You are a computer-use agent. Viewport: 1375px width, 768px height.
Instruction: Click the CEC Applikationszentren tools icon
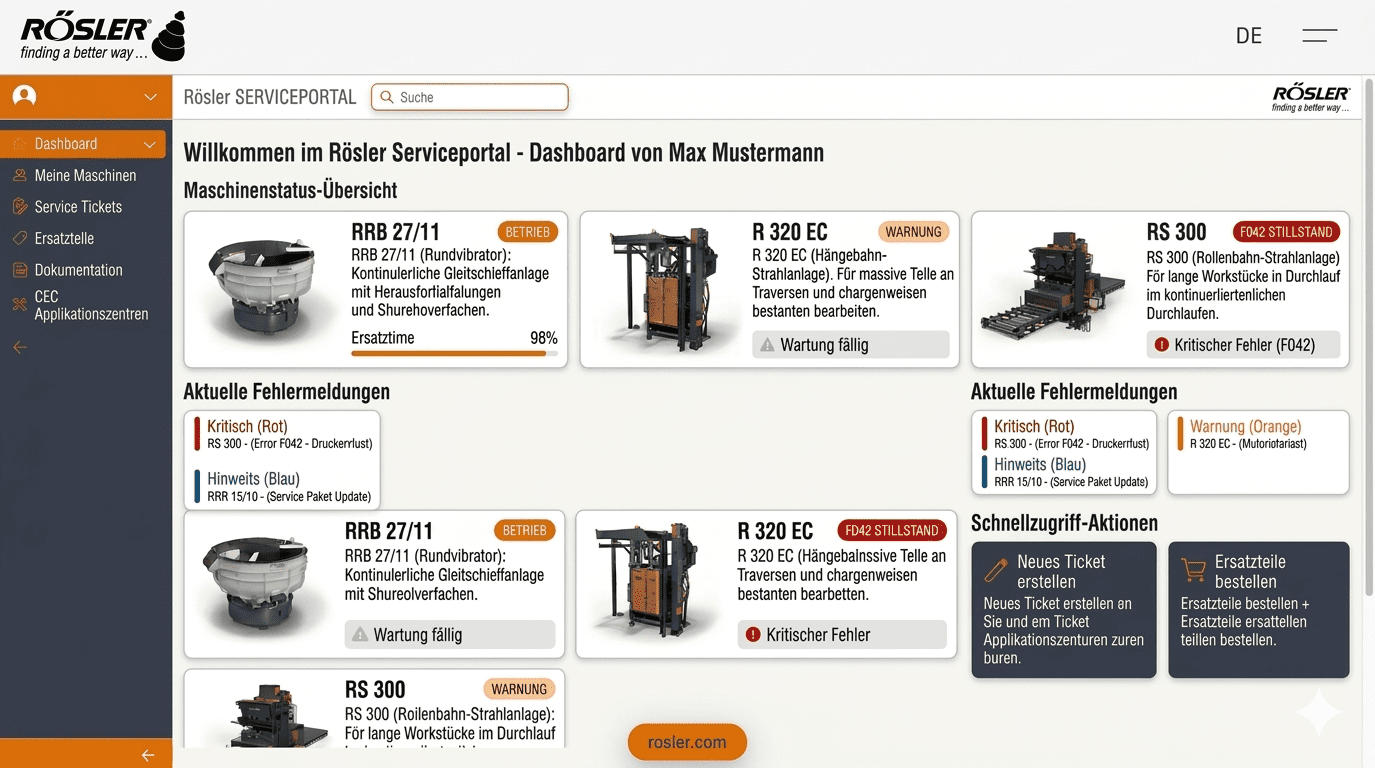pos(19,305)
